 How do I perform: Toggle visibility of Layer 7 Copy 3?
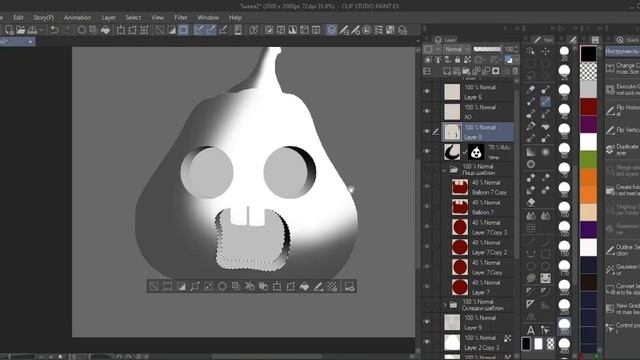coord(427,227)
